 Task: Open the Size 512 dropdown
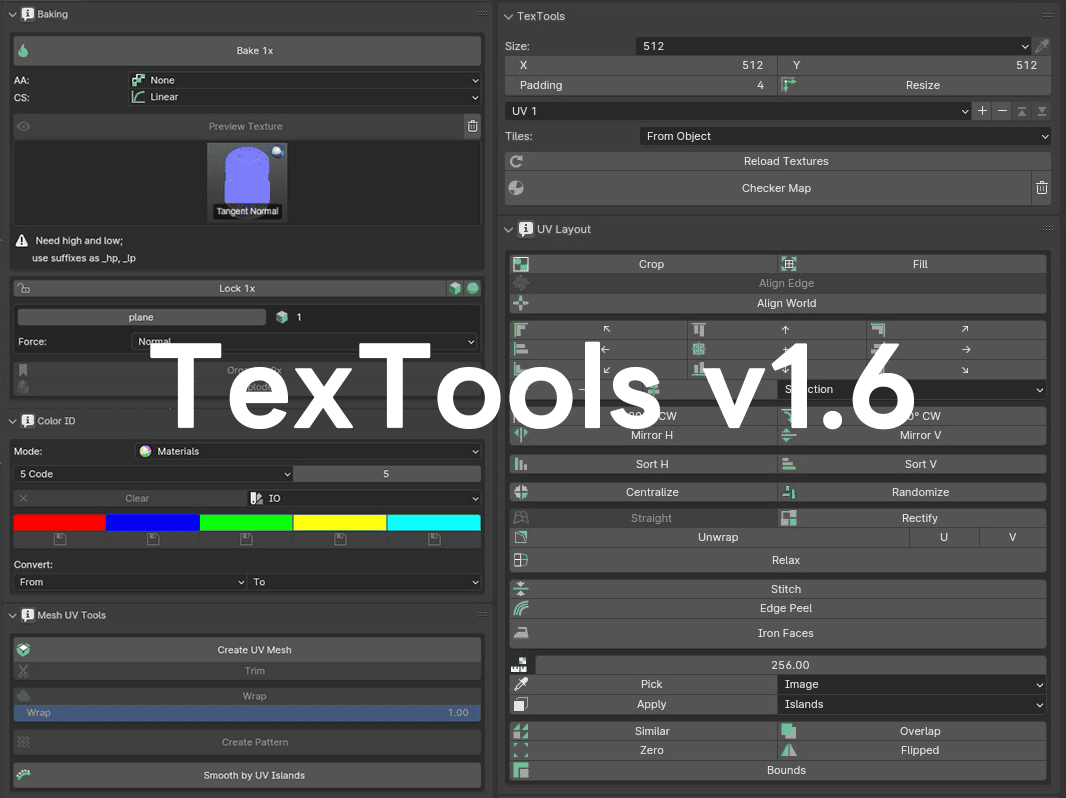(x=833, y=46)
